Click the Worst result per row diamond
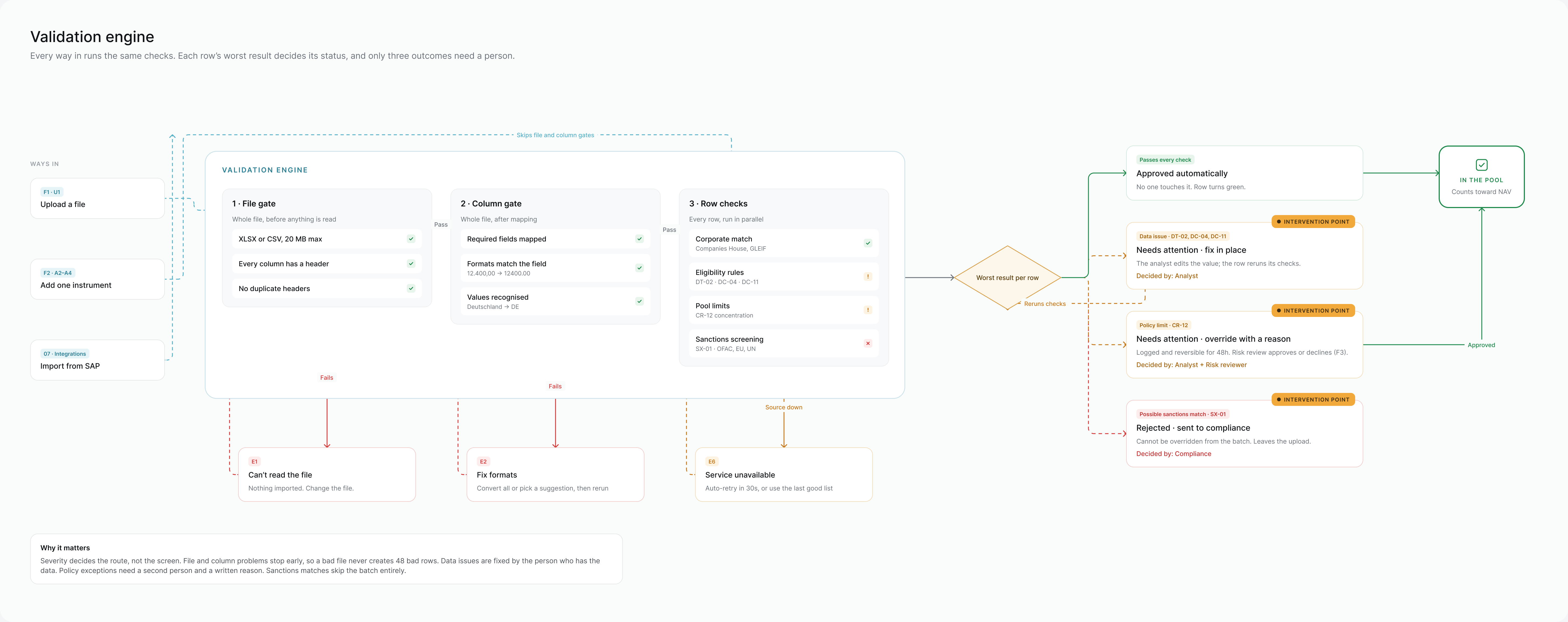The height and width of the screenshot is (622, 1568). [1007, 278]
